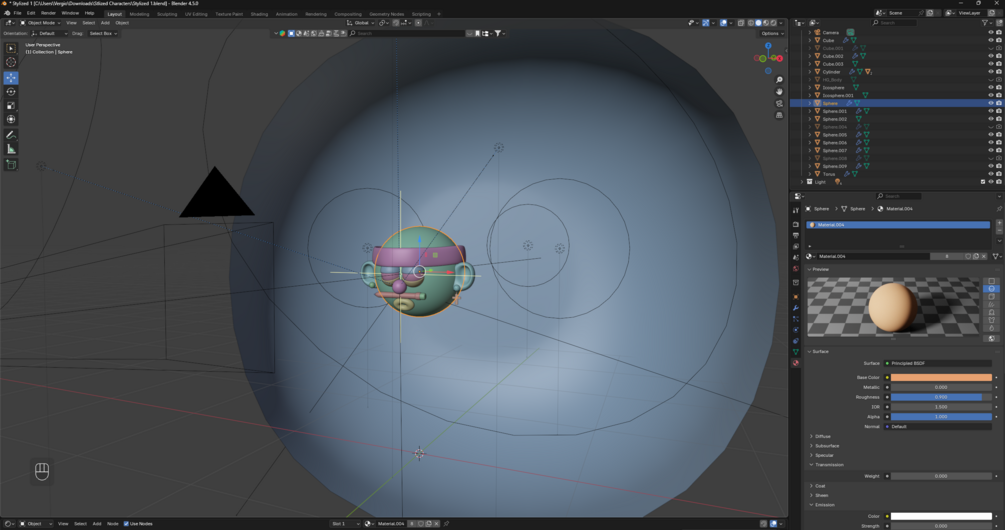Adjust the Roughness slider
Viewport: 1005px width, 530px height.
pos(941,397)
